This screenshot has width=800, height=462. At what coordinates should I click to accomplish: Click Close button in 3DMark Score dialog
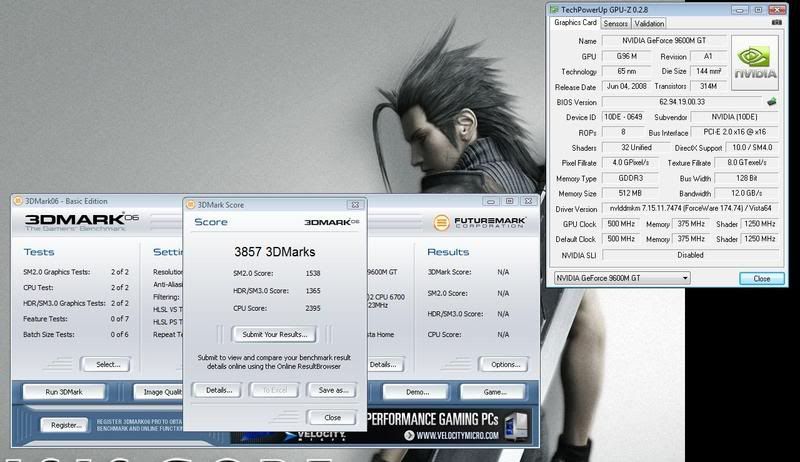pyautogui.click(x=332, y=417)
